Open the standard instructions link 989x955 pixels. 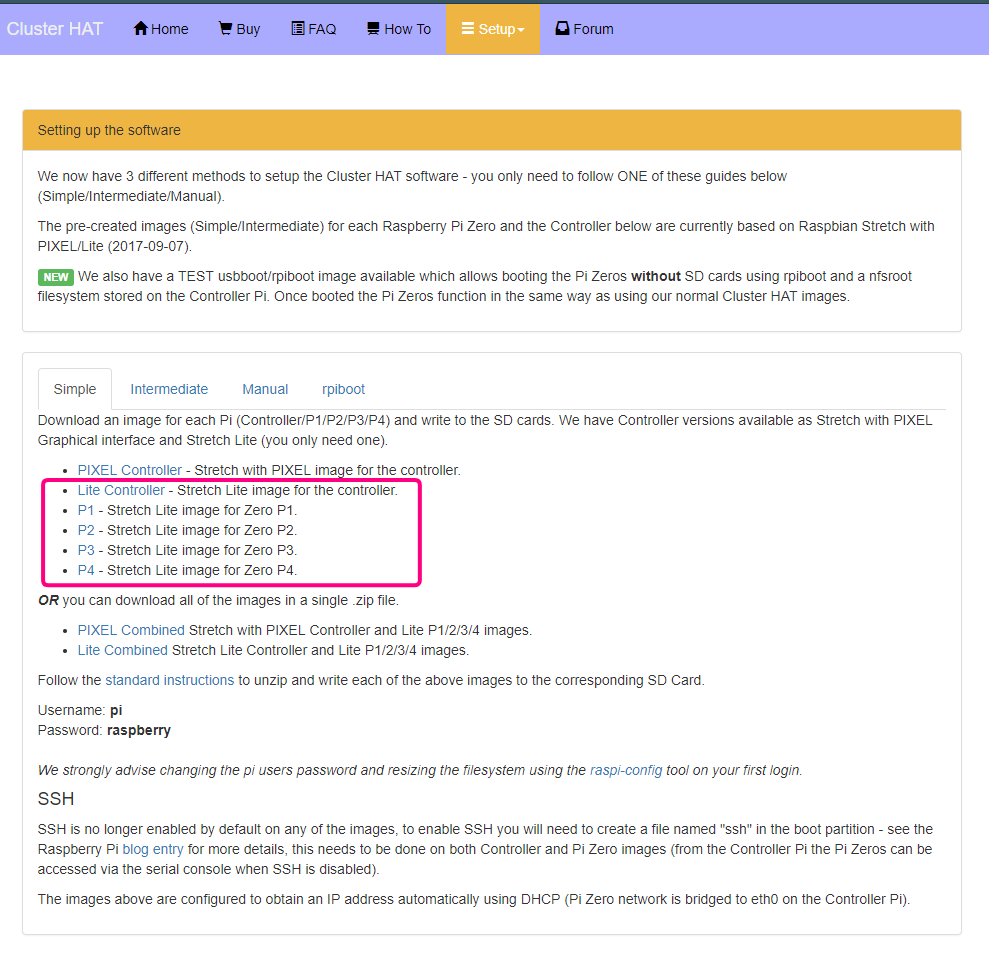tap(170, 681)
